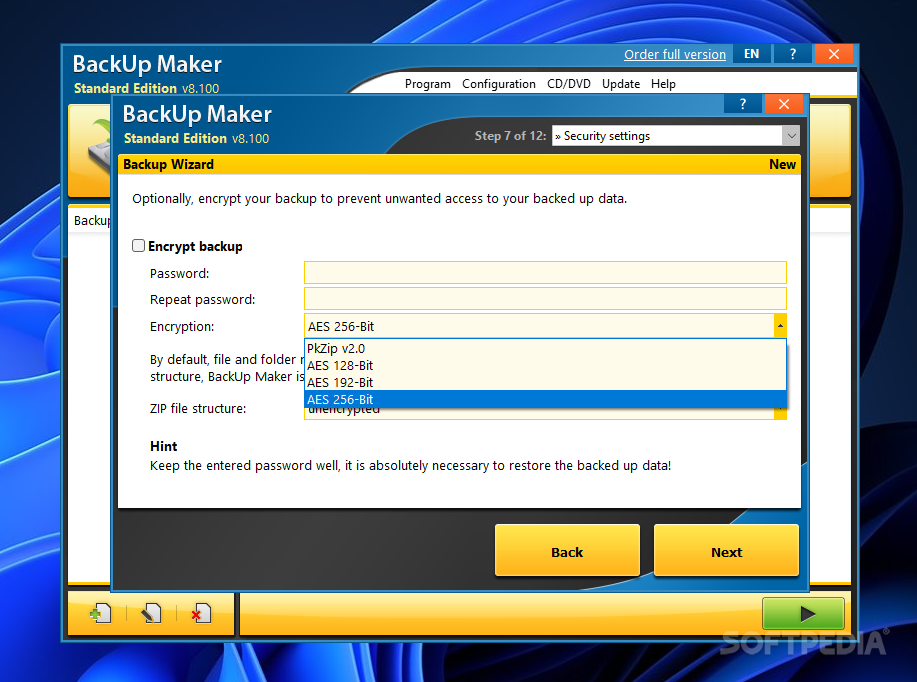Viewport: 917px width, 682px height.
Task: Follow the Order full version link
Action: [675, 54]
